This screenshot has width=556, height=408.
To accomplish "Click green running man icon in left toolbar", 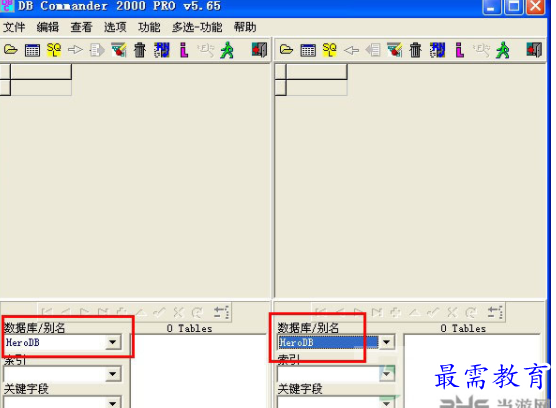I will (227, 50).
